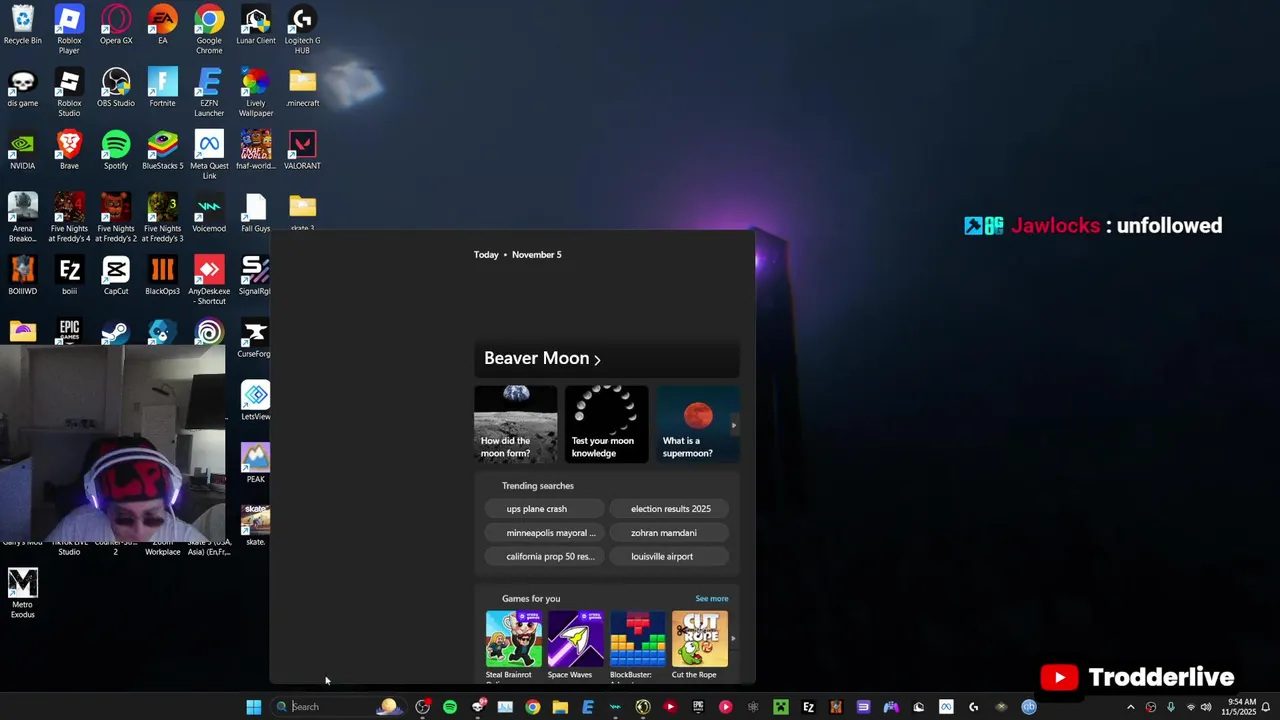Open 'How did the moon form?' card
Screen dimensions: 1280x720
click(x=516, y=424)
